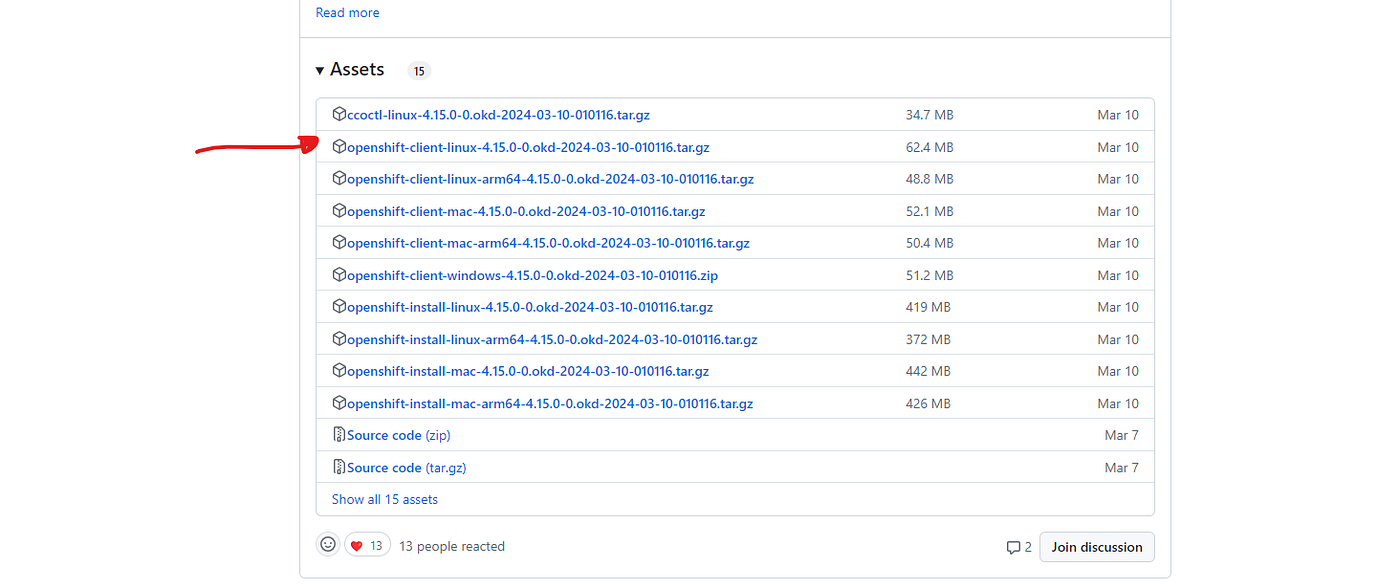Click the 13 people reacted text
This screenshot has height=587, width=1400.
coord(452,546)
